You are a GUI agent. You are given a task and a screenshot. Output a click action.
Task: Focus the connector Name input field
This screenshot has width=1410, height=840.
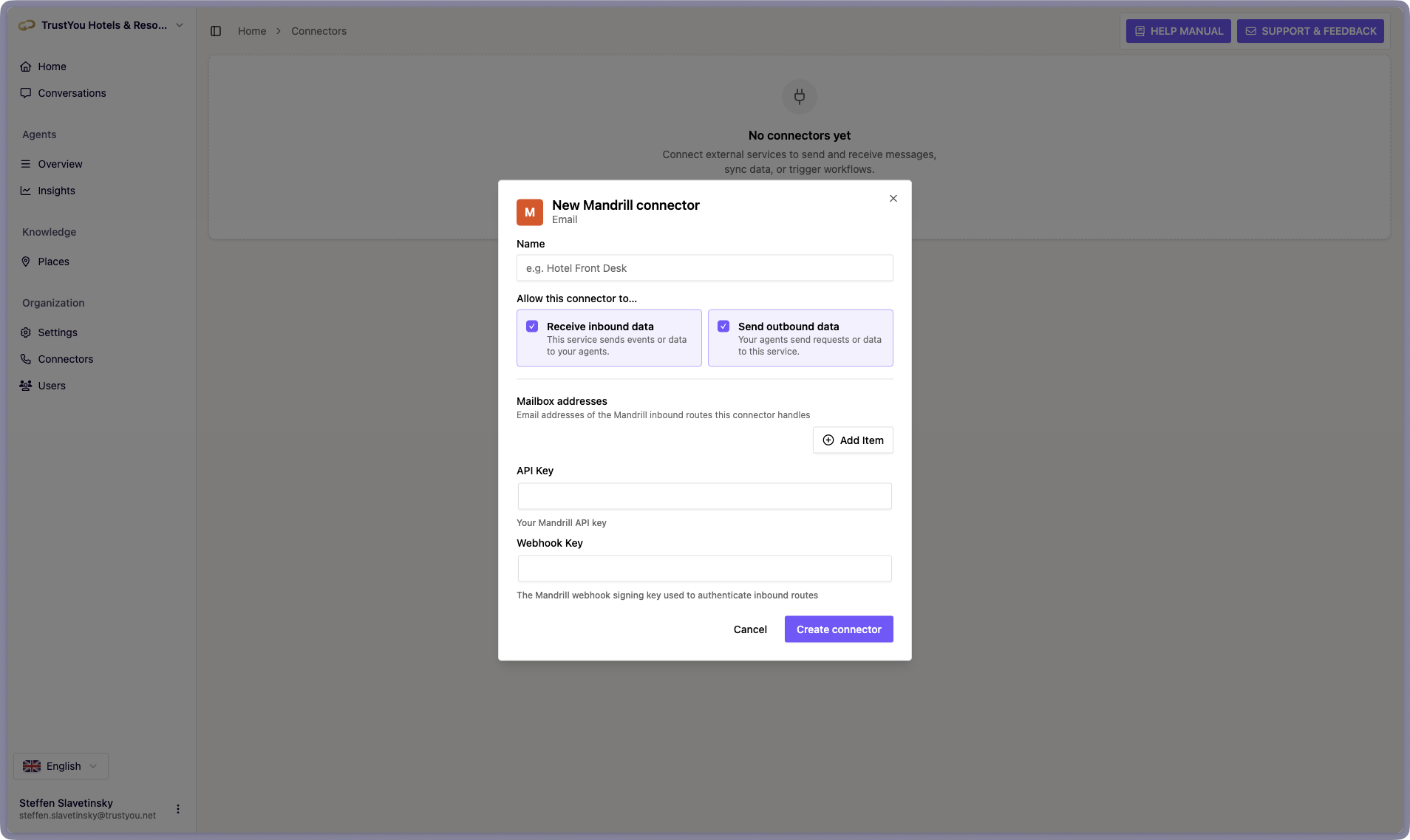pos(705,268)
